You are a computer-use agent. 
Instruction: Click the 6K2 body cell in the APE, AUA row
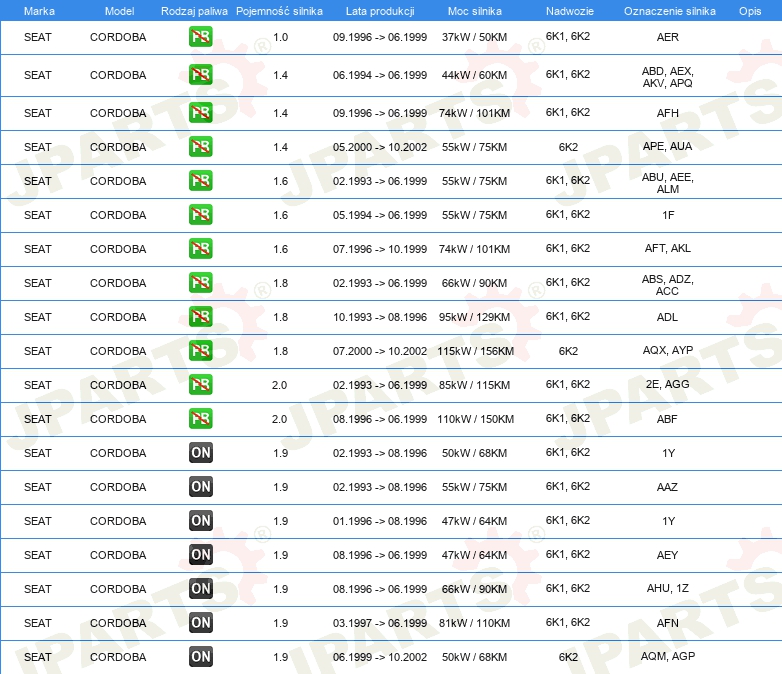568,147
